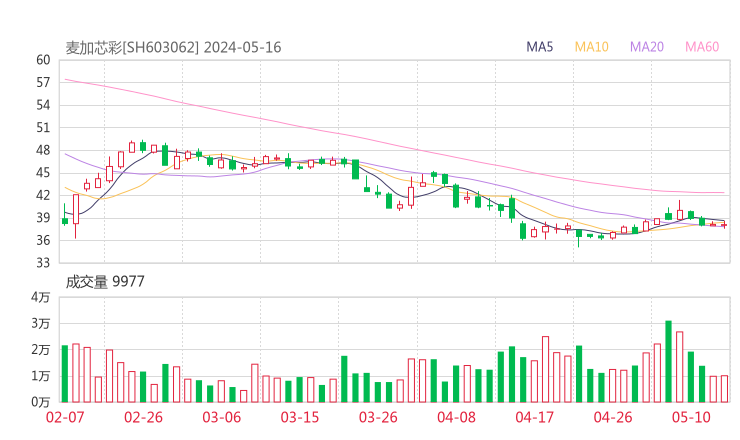The image size is (740, 440).
Task: Click the first green volume bar at 02-07
Action: 65,374
